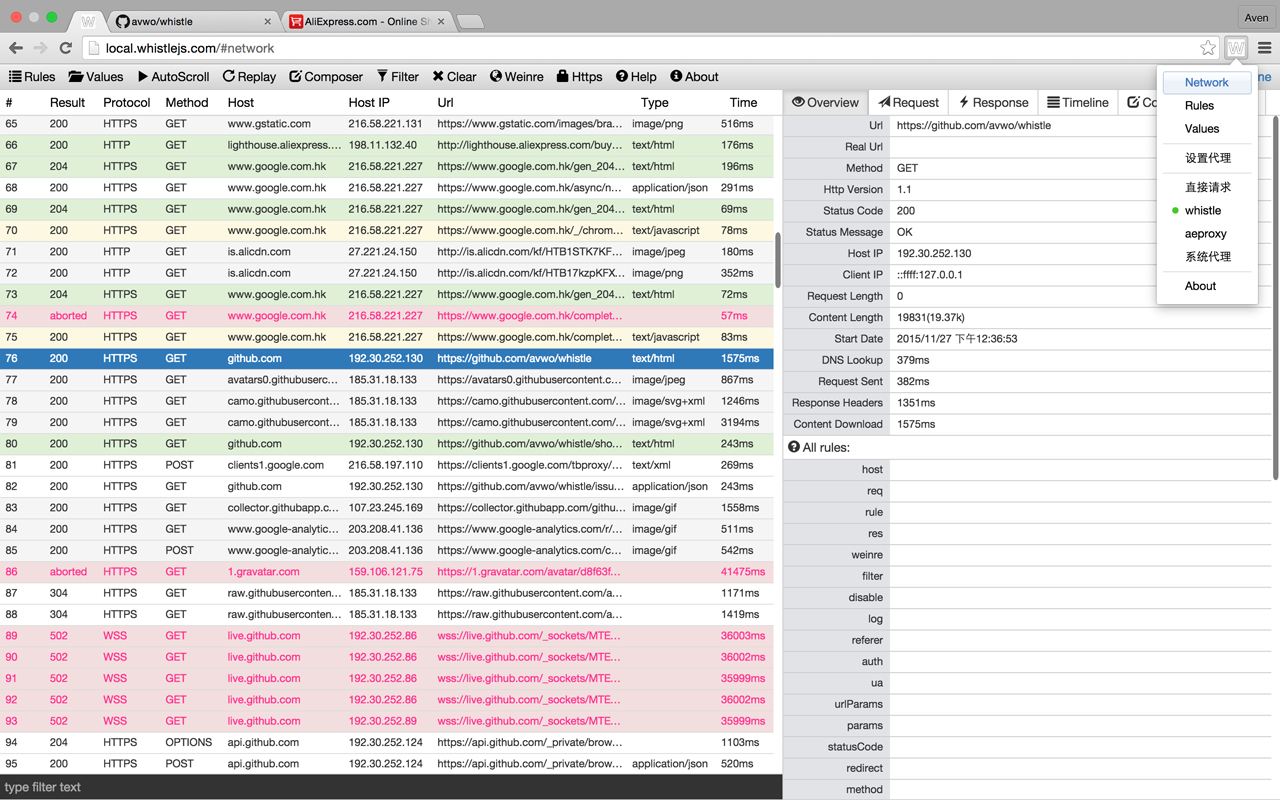The height and width of the screenshot is (800, 1280).
Task: Choose the aeproxy proxy option
Action: point(1207,233)
